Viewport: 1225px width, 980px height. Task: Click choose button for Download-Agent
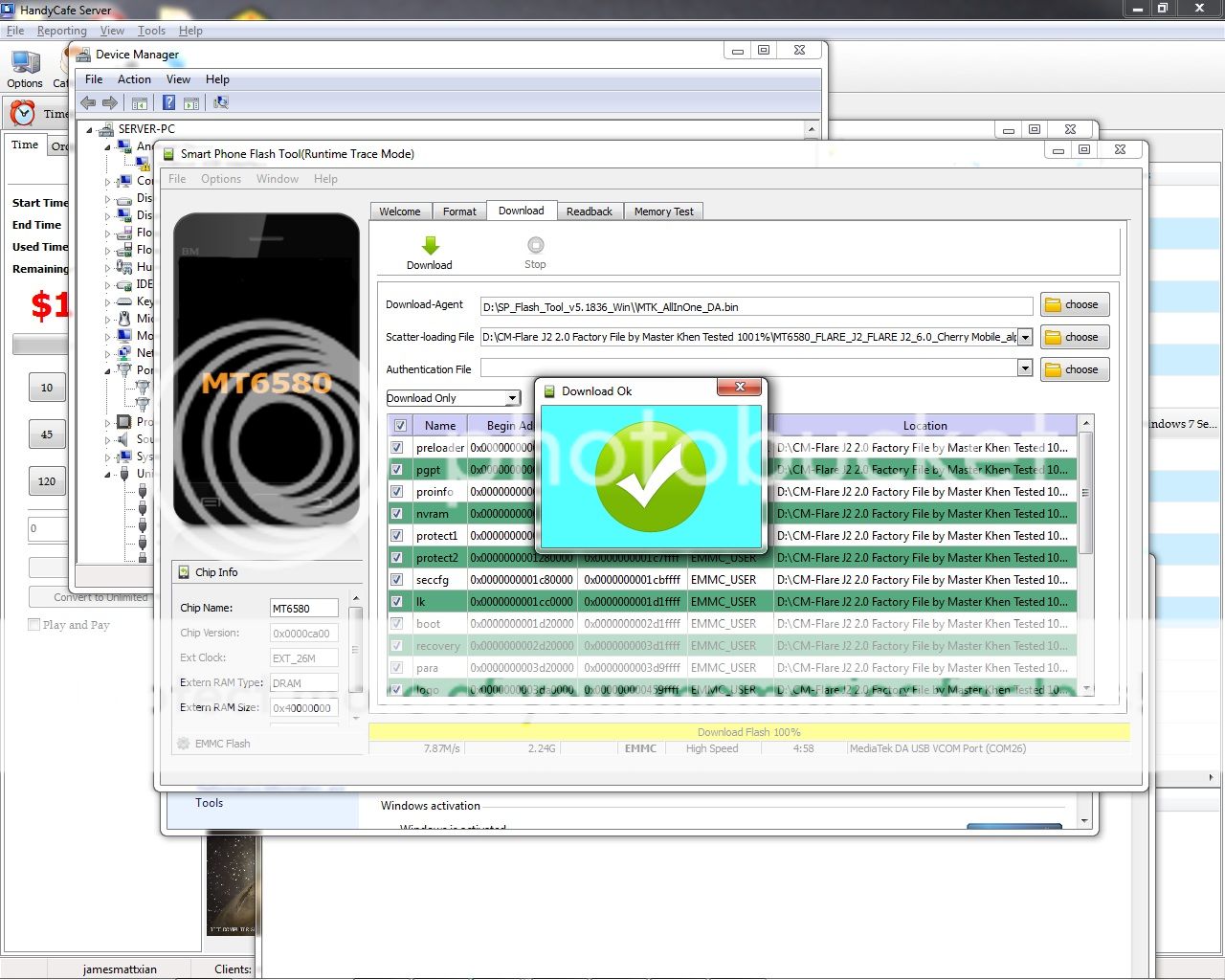(1074, 304)
